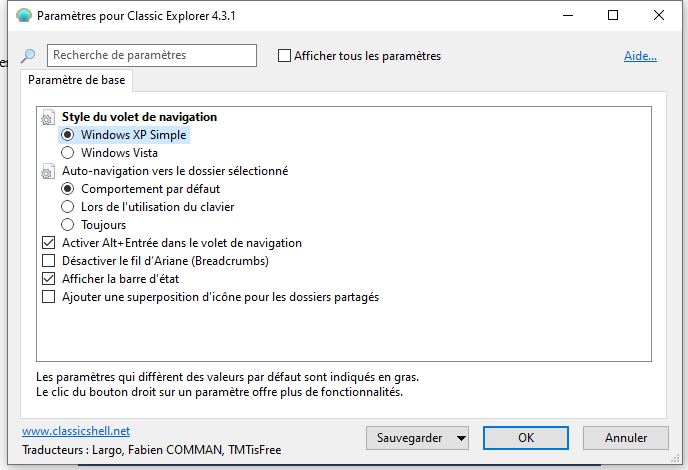Open the Aide... help link

[x=640, y=56]
